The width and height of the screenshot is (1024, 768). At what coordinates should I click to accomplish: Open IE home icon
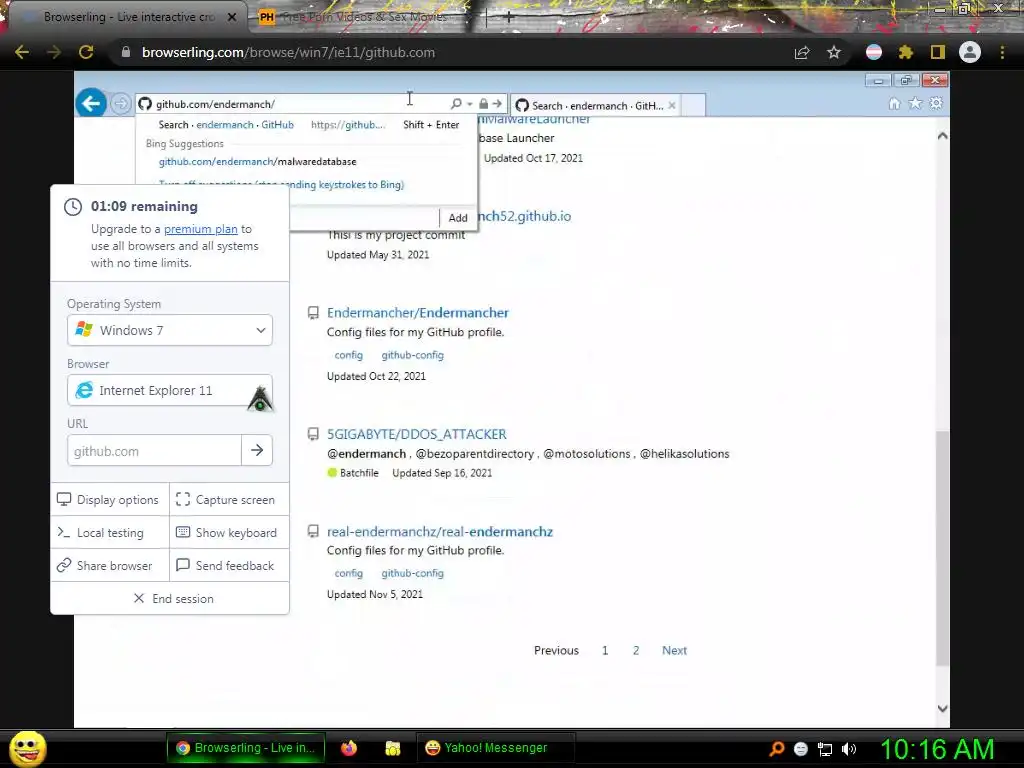[x=895, y=103]
